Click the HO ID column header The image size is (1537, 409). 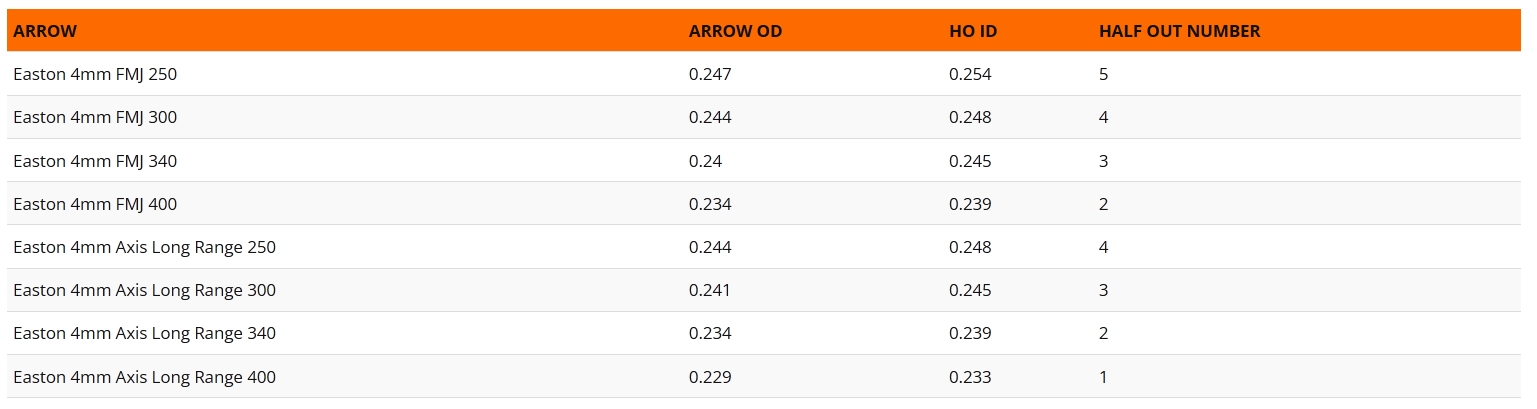tap(973, 31)
